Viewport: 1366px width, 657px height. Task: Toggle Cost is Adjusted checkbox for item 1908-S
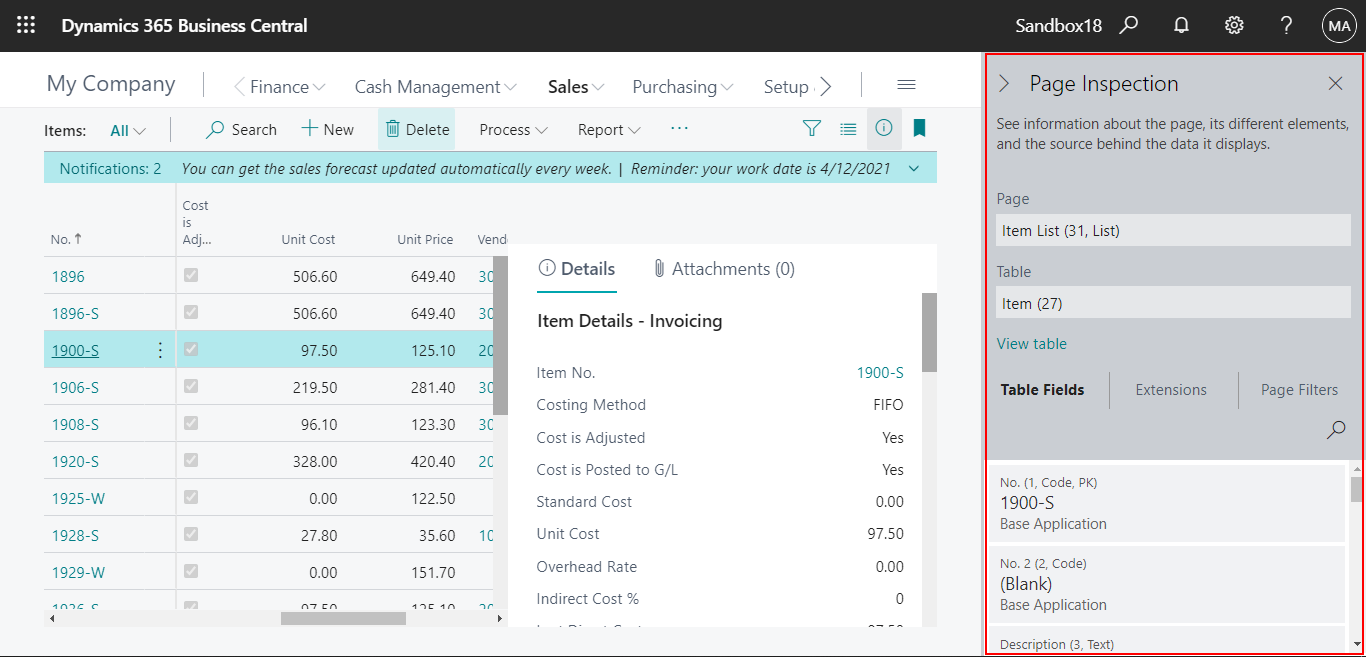tap(190, 423)
